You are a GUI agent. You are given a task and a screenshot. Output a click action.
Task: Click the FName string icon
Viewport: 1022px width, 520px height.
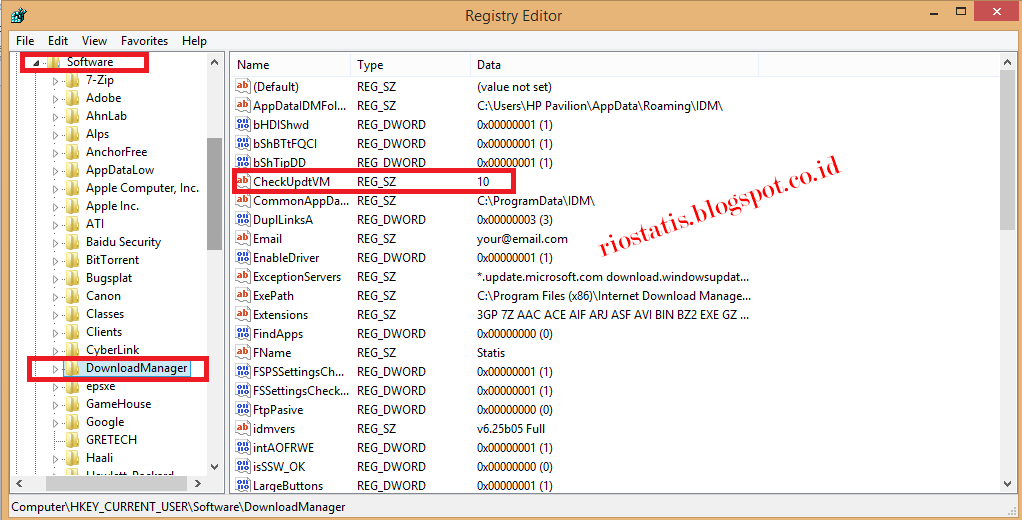pyautogui.click(x=242, y=353)
